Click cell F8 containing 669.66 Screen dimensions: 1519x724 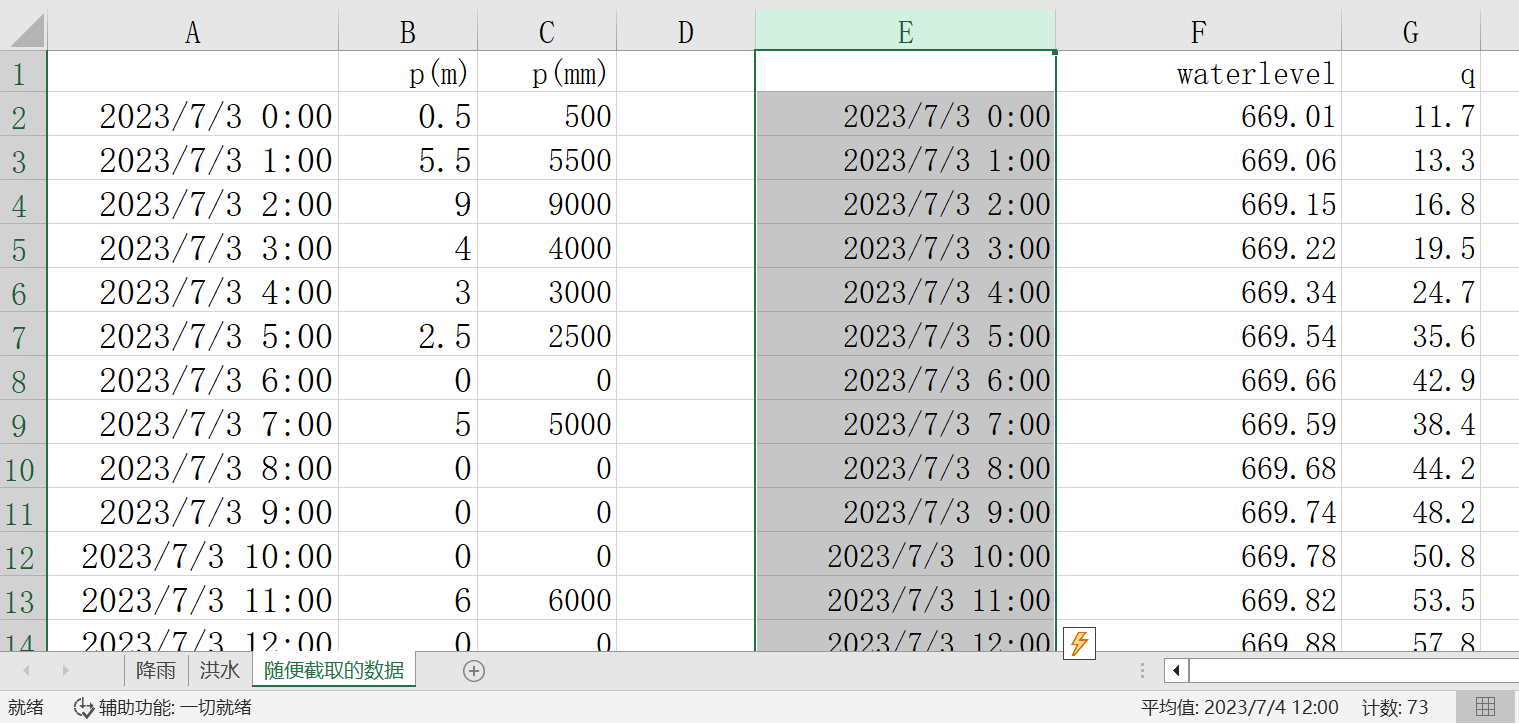pyautogui.click(x=1198, y=380)
